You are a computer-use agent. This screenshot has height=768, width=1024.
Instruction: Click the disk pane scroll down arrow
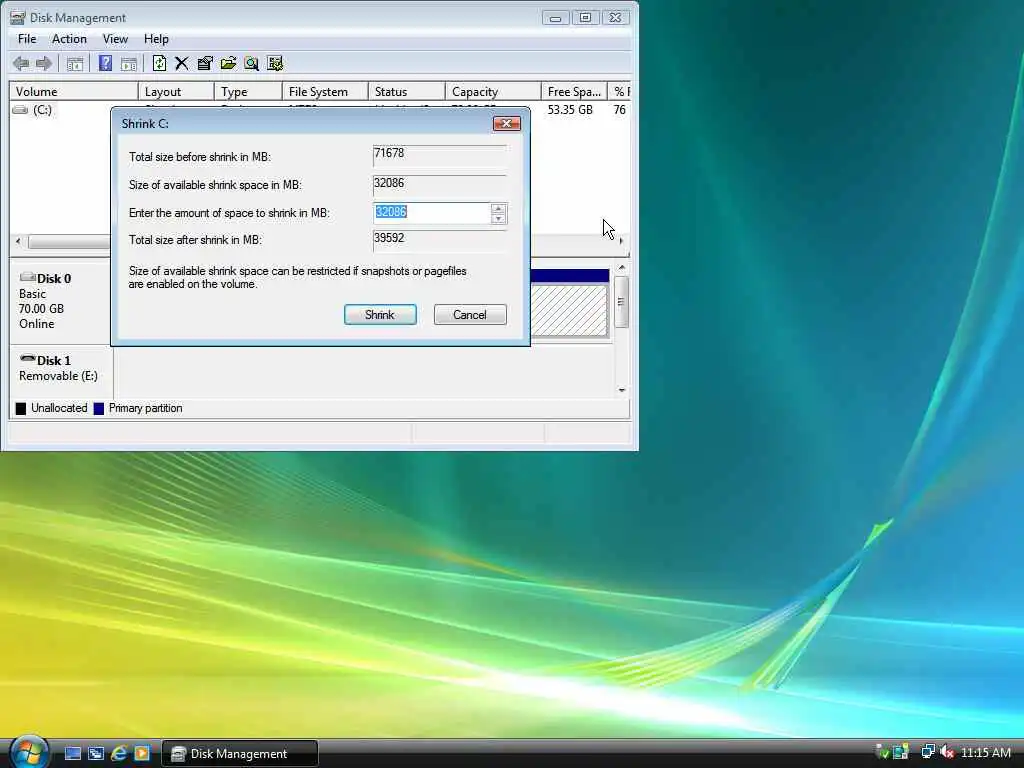click(x=622, y=390)
